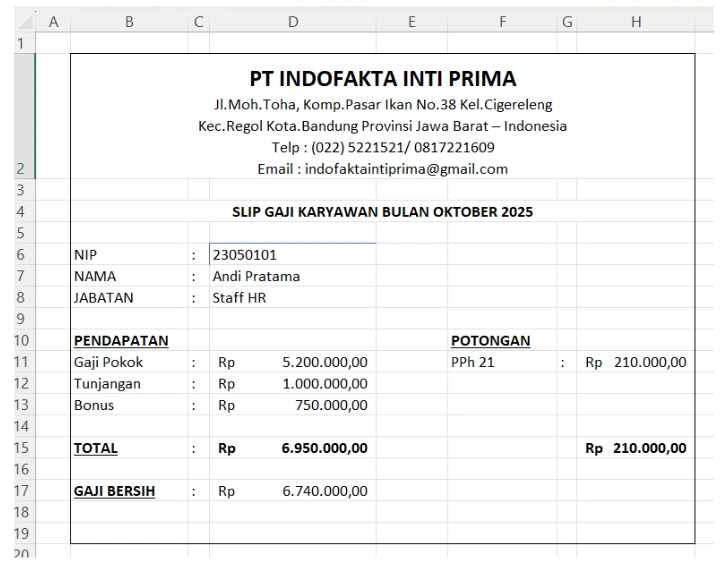Screen dimensions: 728x566
Task: Select the PENDAPATAN heading cell
Action: tap(129, 340)
